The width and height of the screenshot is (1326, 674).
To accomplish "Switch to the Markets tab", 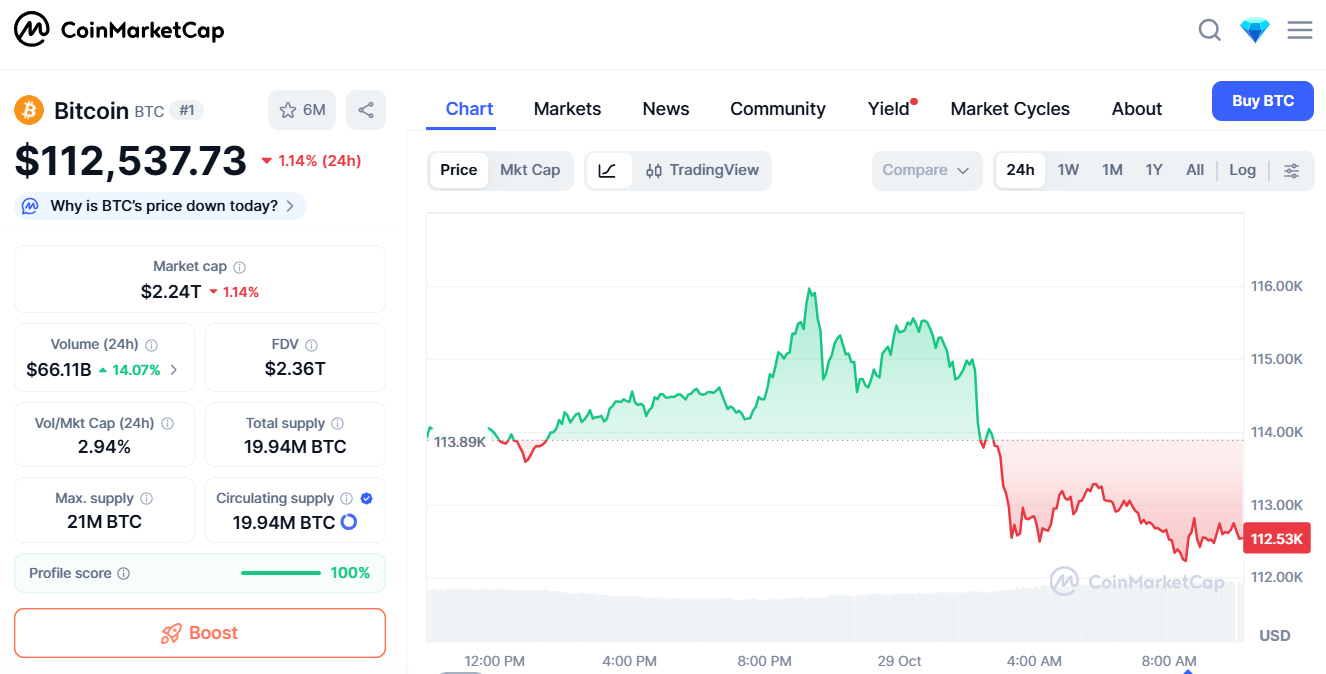I will pos(567,108).
